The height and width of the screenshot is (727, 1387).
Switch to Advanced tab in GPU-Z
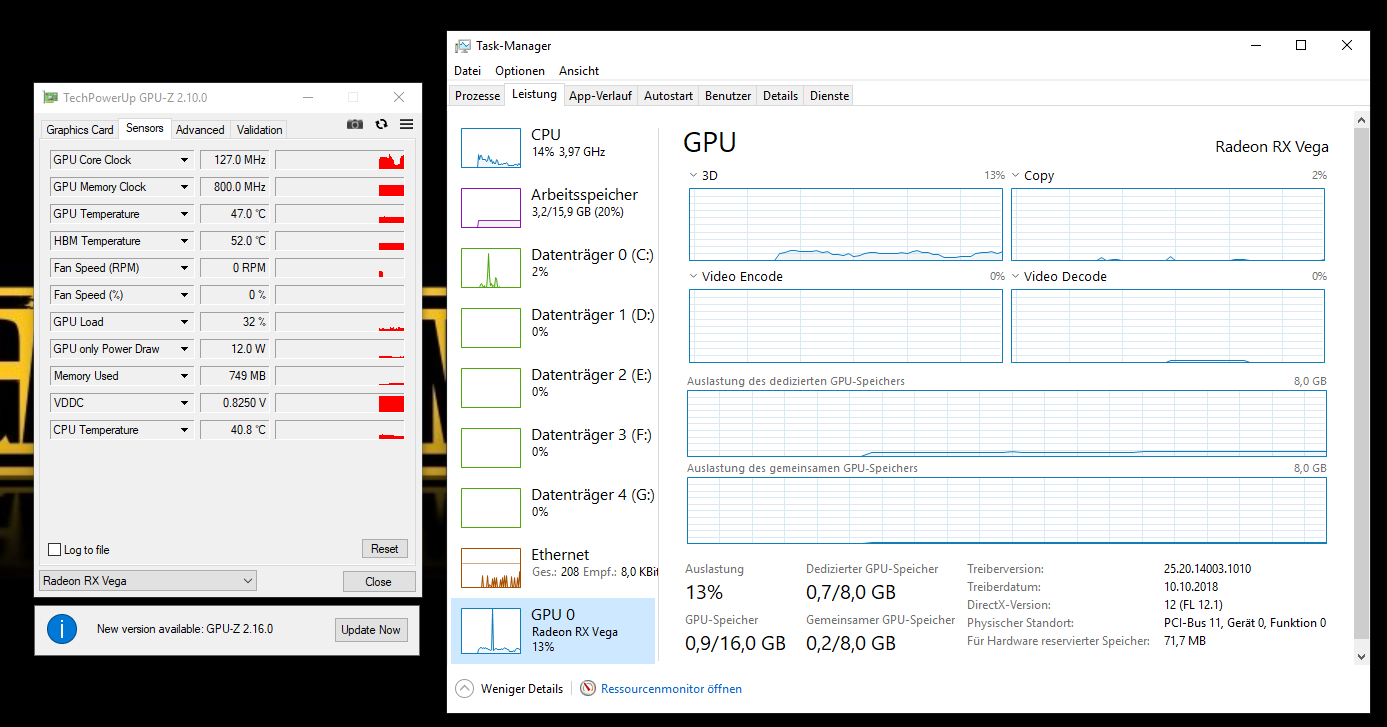tap(200, 130)
